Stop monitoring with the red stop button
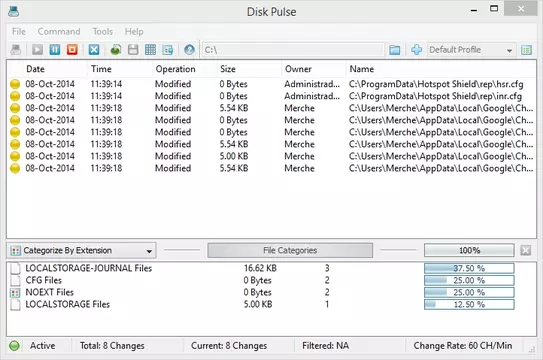543x360 pixels. click(x=72, y=50)
